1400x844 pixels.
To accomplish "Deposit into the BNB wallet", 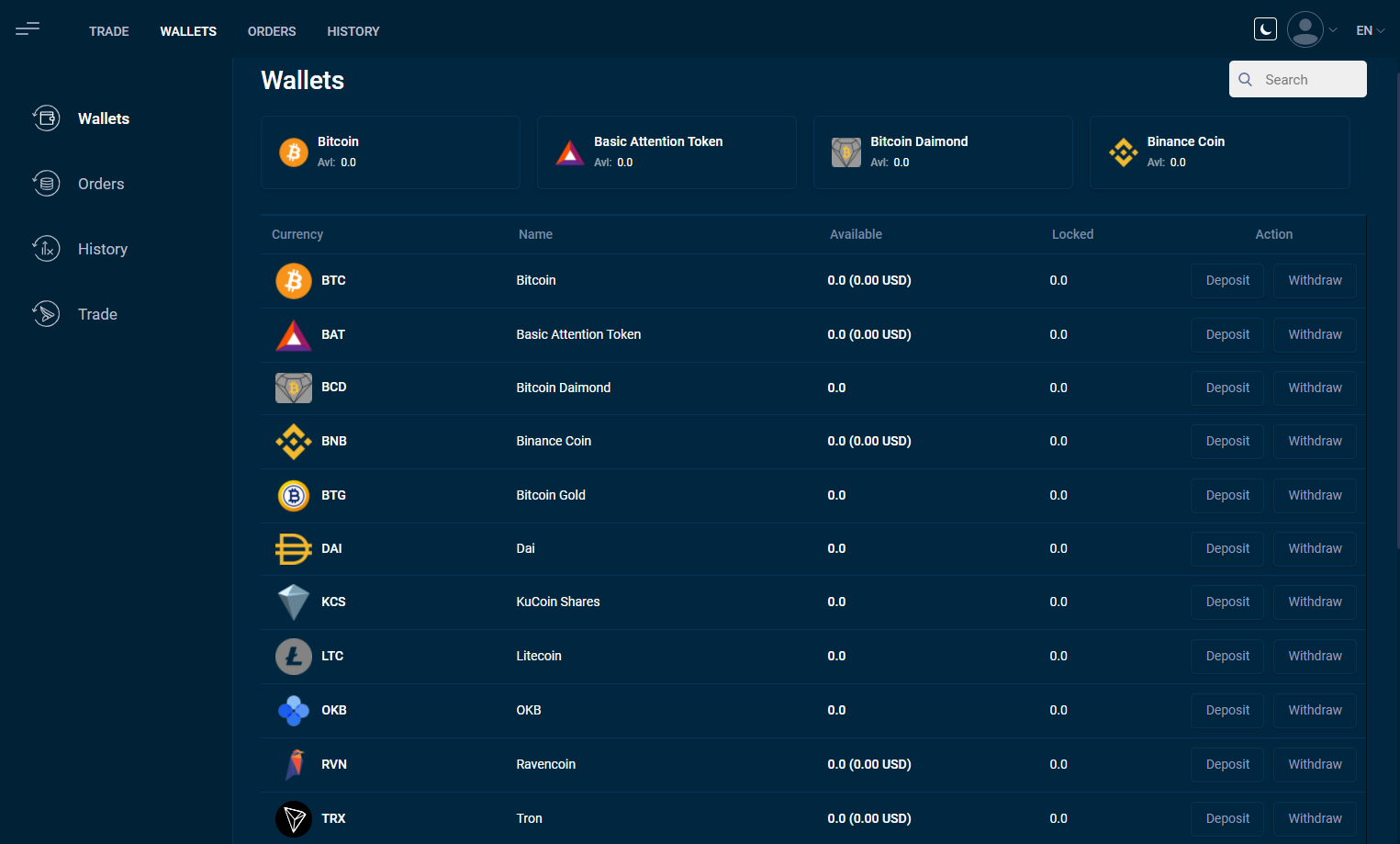I will [1227, 441].
